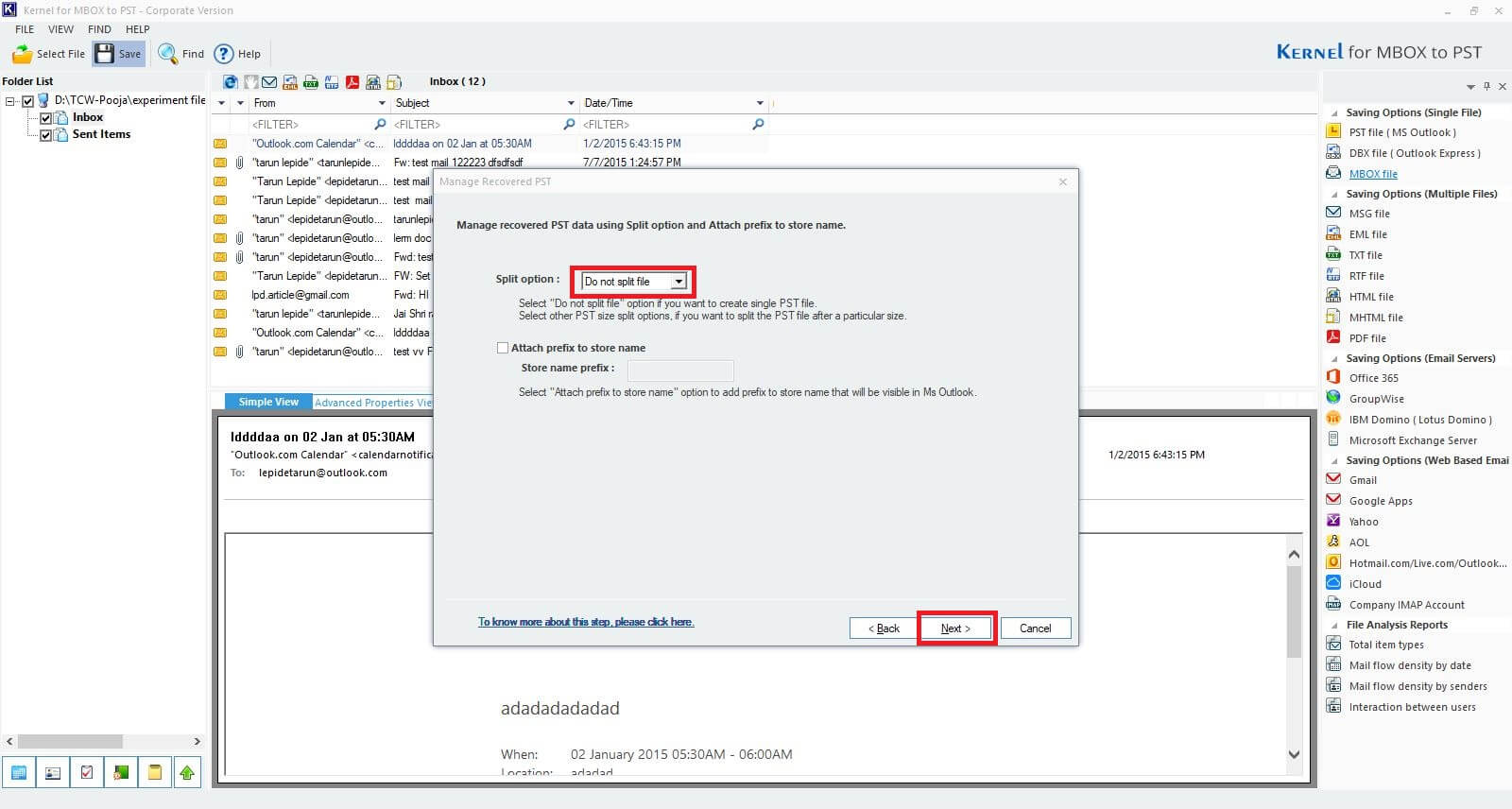
Task: Click the green TXT export icon above list
Action: [311, 82]
